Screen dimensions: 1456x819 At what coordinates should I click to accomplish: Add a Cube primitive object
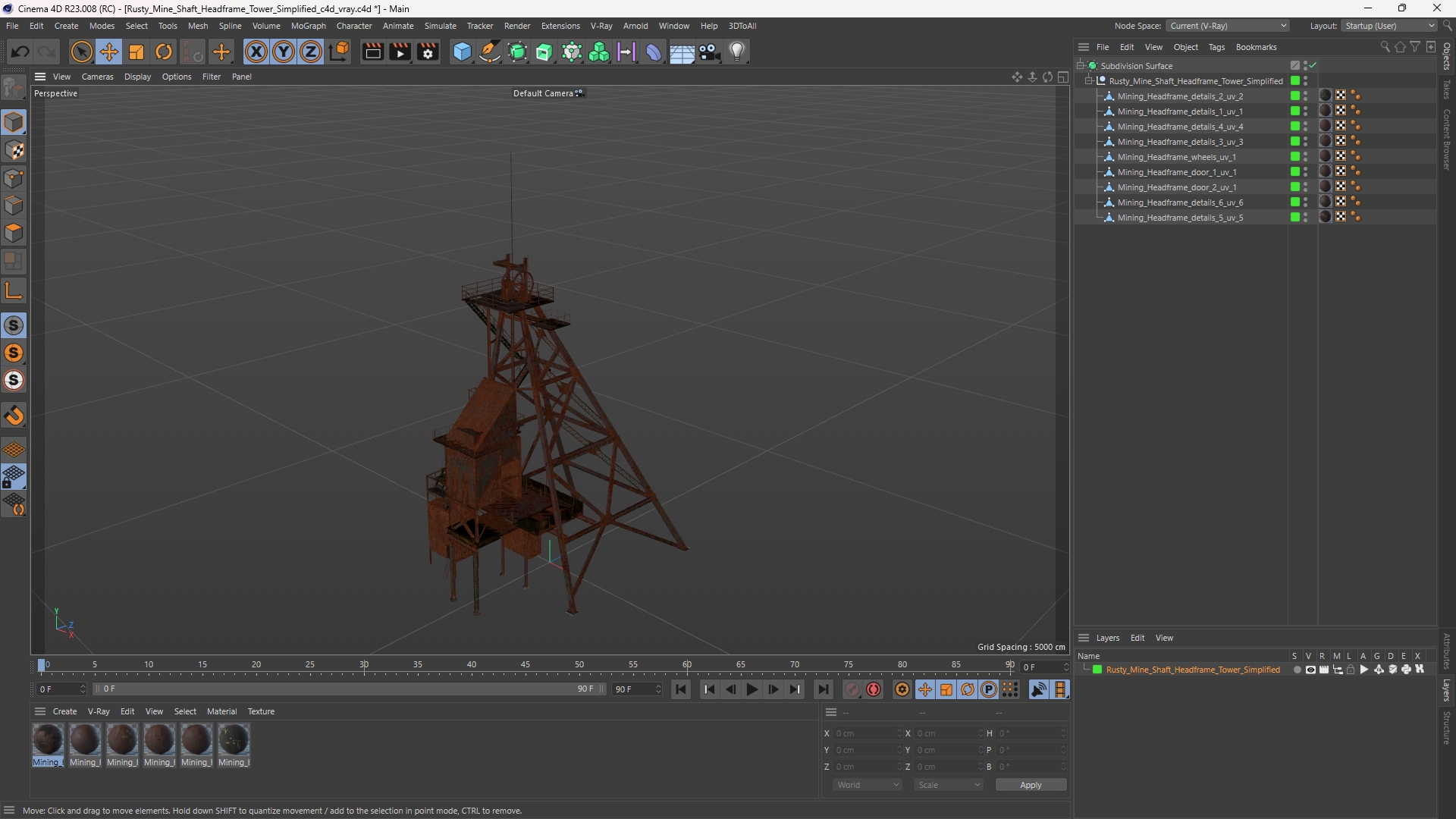462,52
